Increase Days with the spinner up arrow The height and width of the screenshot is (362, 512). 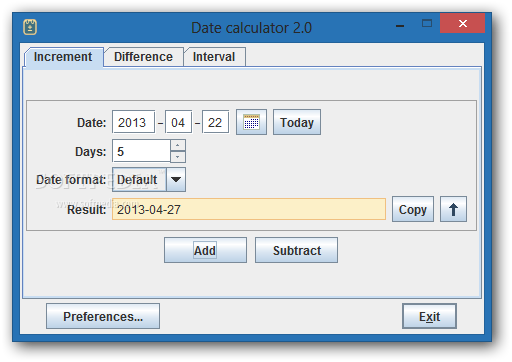click(x=178, y=145)
